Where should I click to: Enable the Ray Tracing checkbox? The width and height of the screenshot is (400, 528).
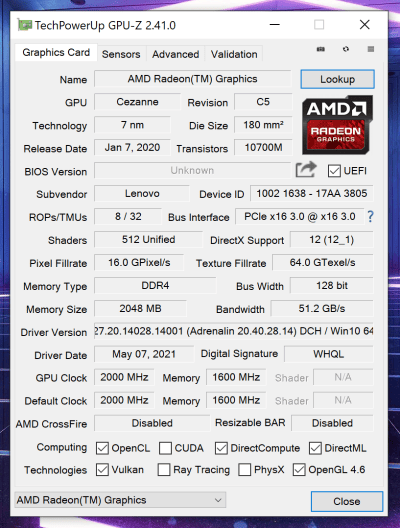point(164,470)
